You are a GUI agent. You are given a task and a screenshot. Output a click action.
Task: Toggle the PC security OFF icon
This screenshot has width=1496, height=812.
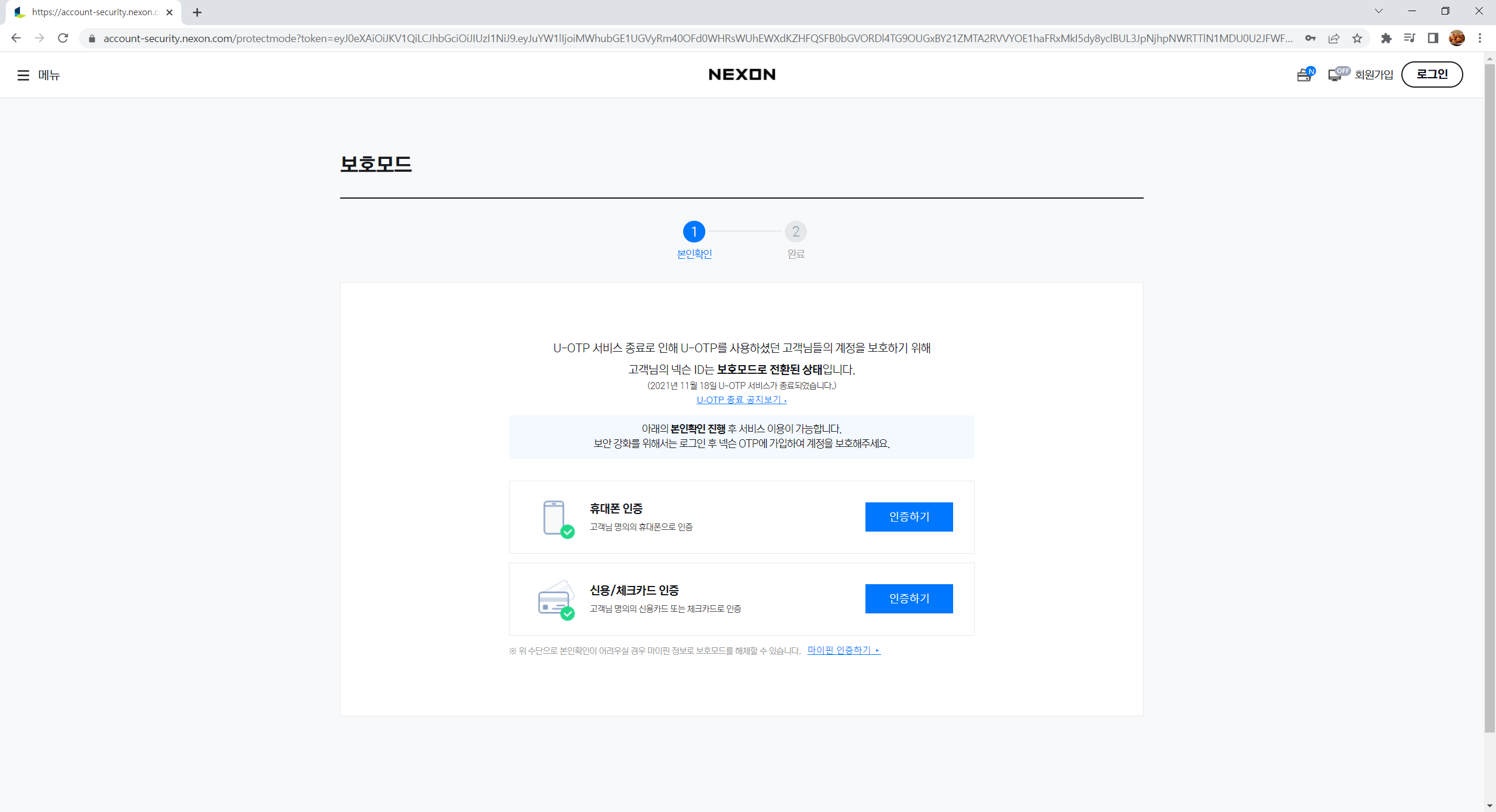(1338, 74)
